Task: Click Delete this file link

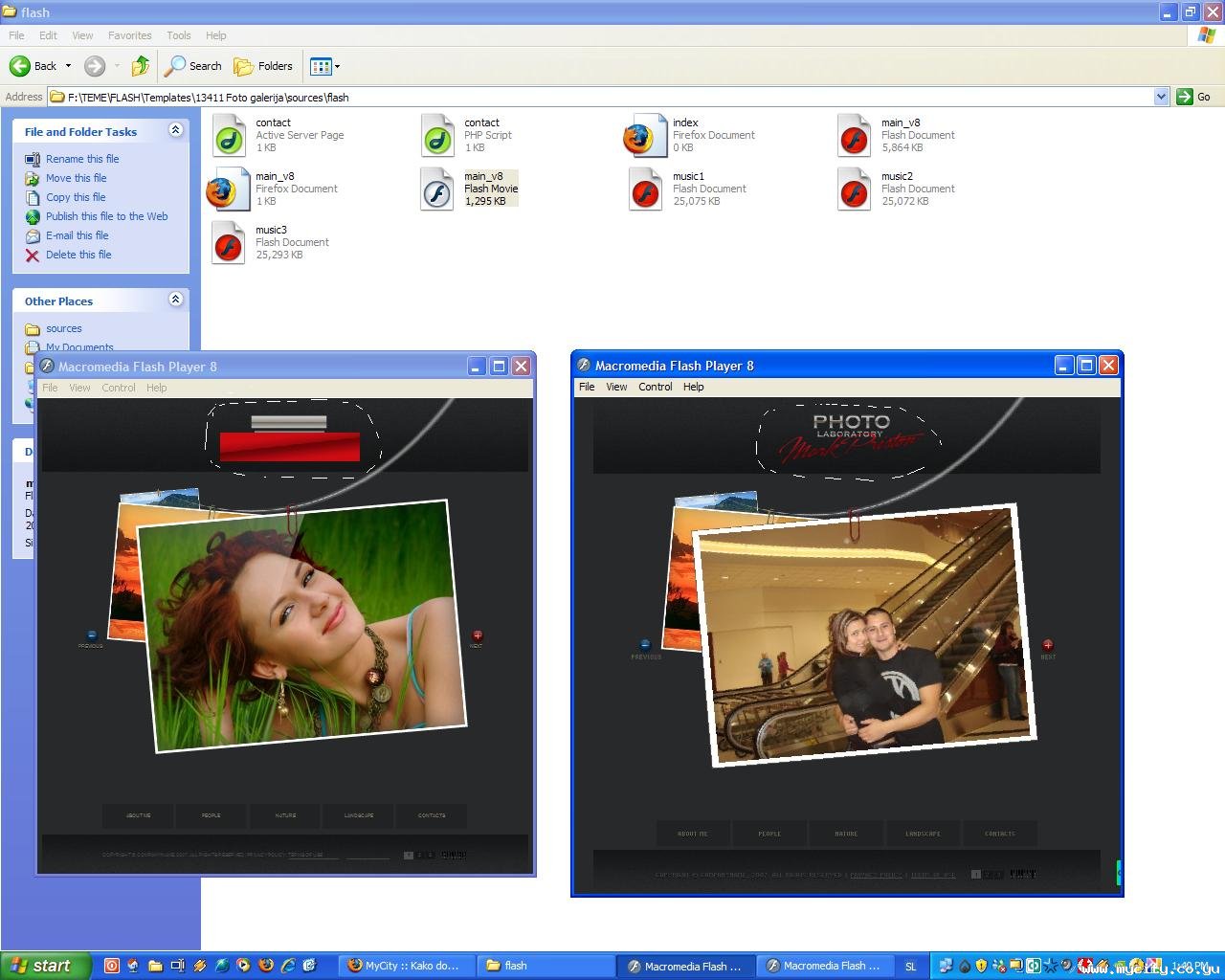Action: [x=78, y=255]
